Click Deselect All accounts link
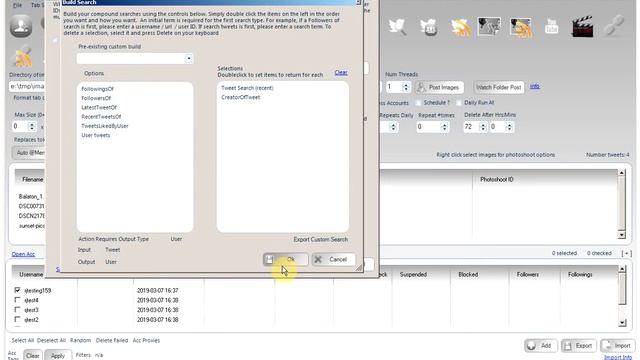640x360 pixels. (51, 340)
